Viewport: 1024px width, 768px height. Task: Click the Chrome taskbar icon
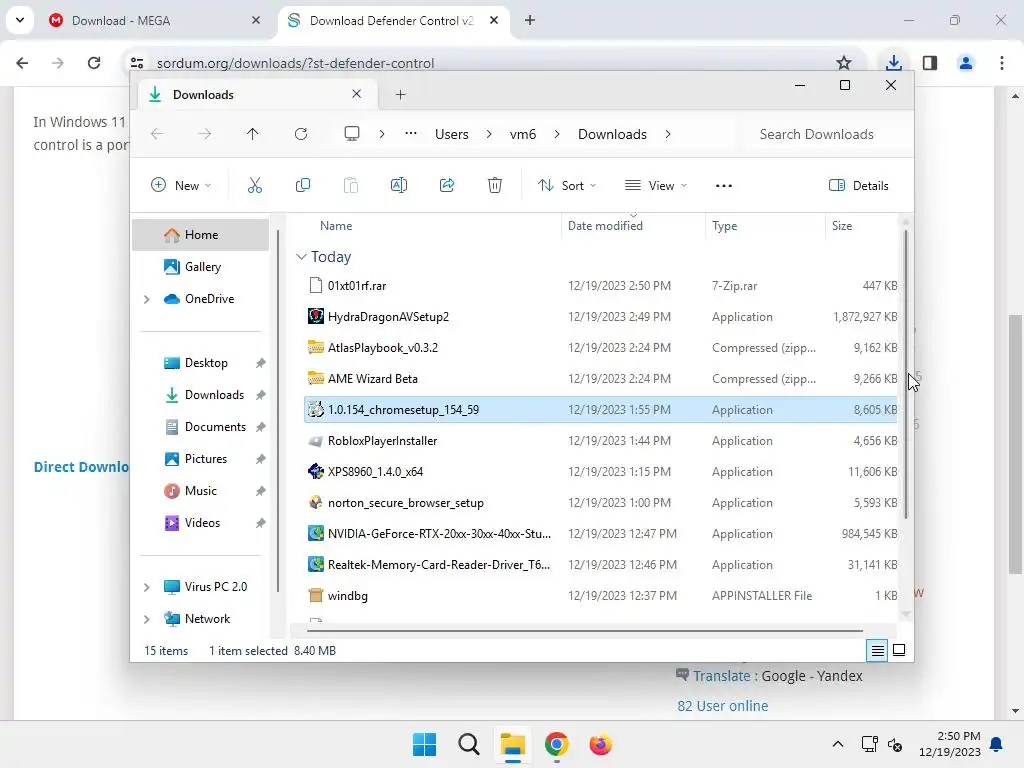[x=556, y=744]
